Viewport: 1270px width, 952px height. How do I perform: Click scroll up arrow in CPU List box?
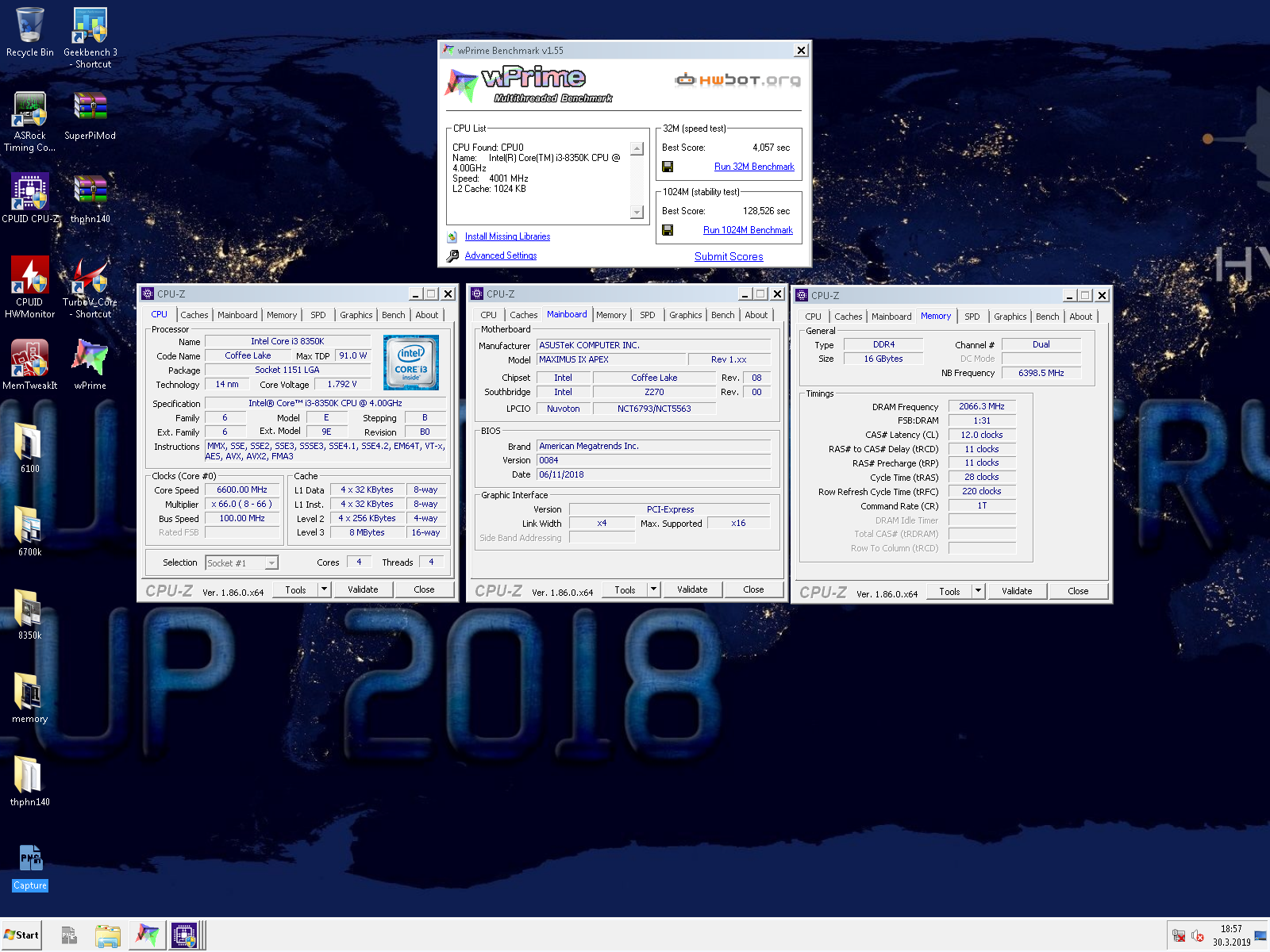coord(637,148)
